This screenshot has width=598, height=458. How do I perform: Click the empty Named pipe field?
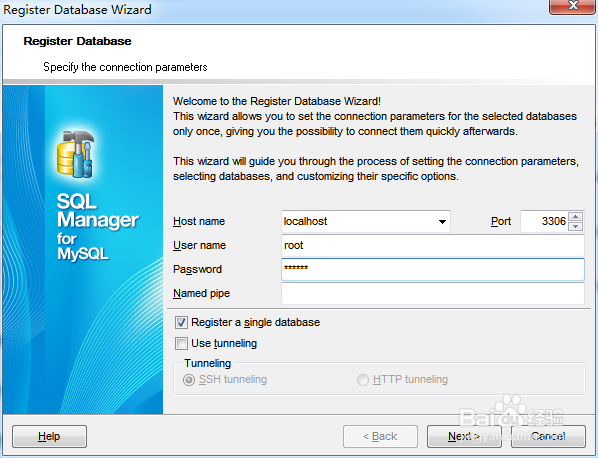[x=433, y=293]
